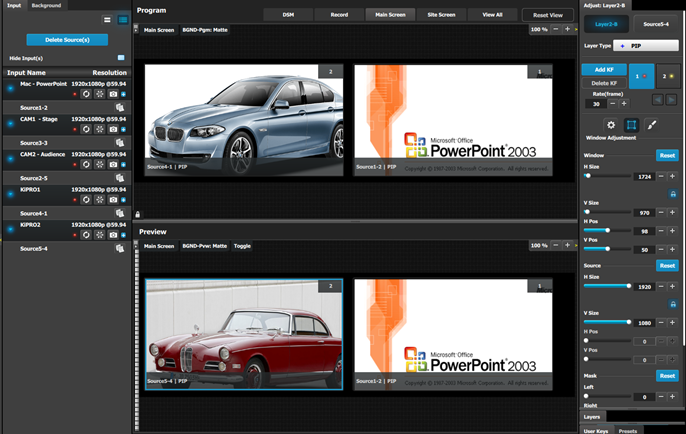Click sync icon on Mac - PowerPoint input
686x434 pixels.
click(86, 94)
